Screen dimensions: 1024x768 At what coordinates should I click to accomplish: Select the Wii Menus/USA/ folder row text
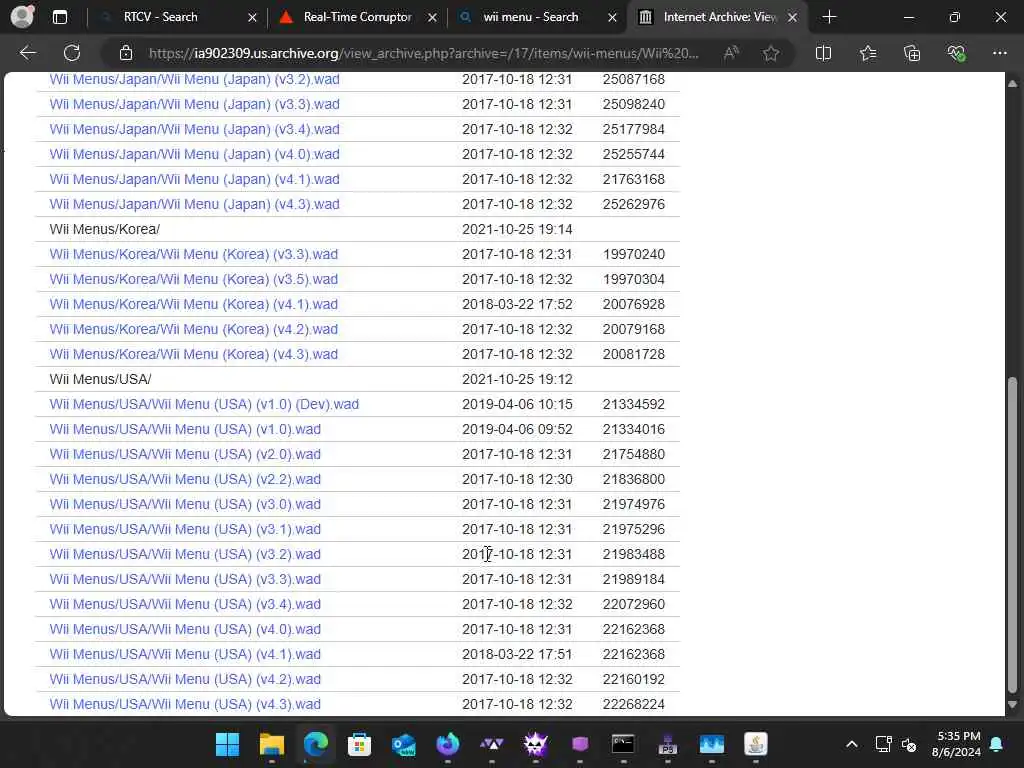tap(101, 379)
